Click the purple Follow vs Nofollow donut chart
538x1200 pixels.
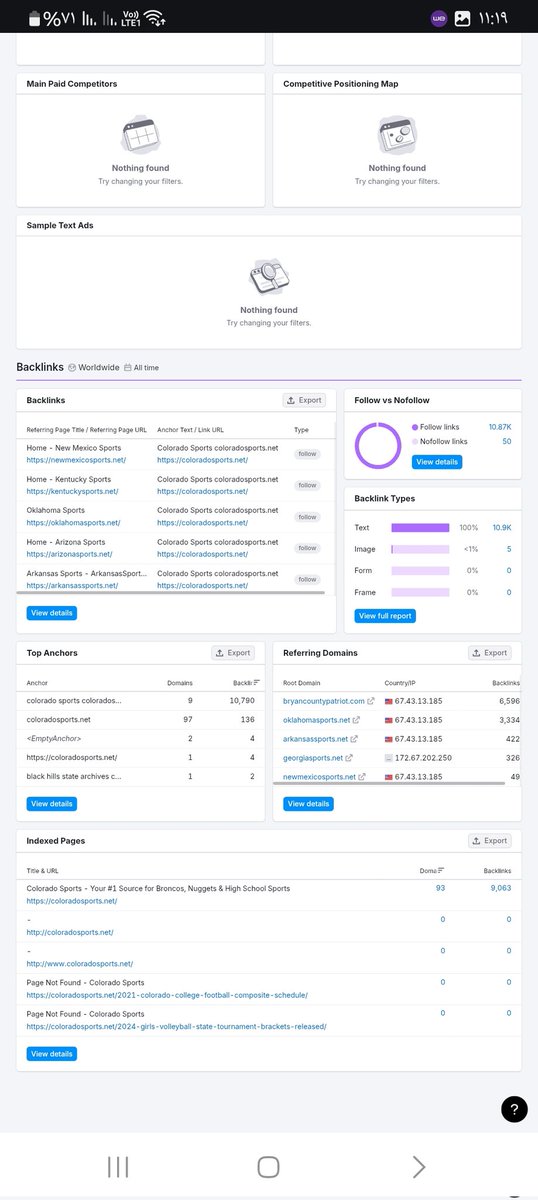pos(378,445)
